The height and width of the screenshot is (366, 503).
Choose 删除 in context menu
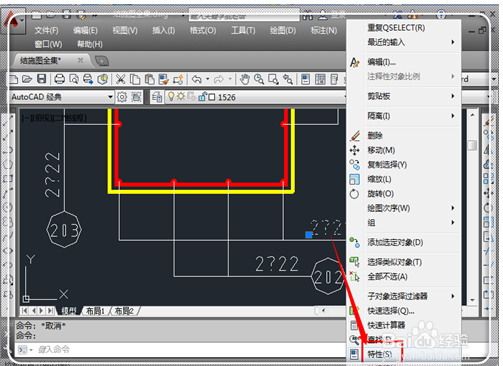point(375,136)
